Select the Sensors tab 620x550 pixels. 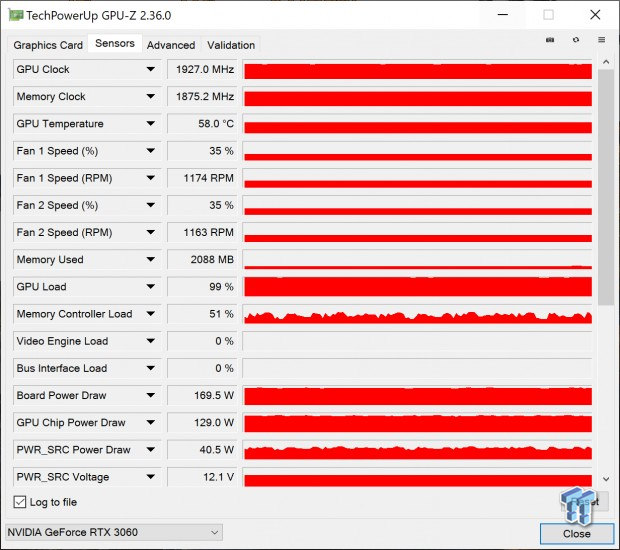[115, 43]
